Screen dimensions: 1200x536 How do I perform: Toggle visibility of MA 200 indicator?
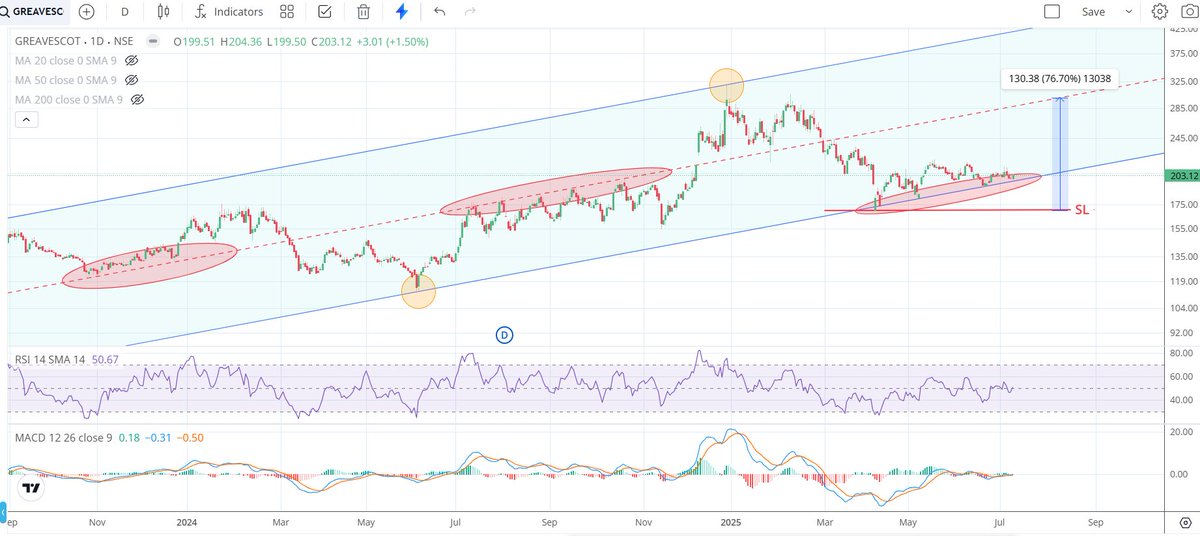click(138, 99)
